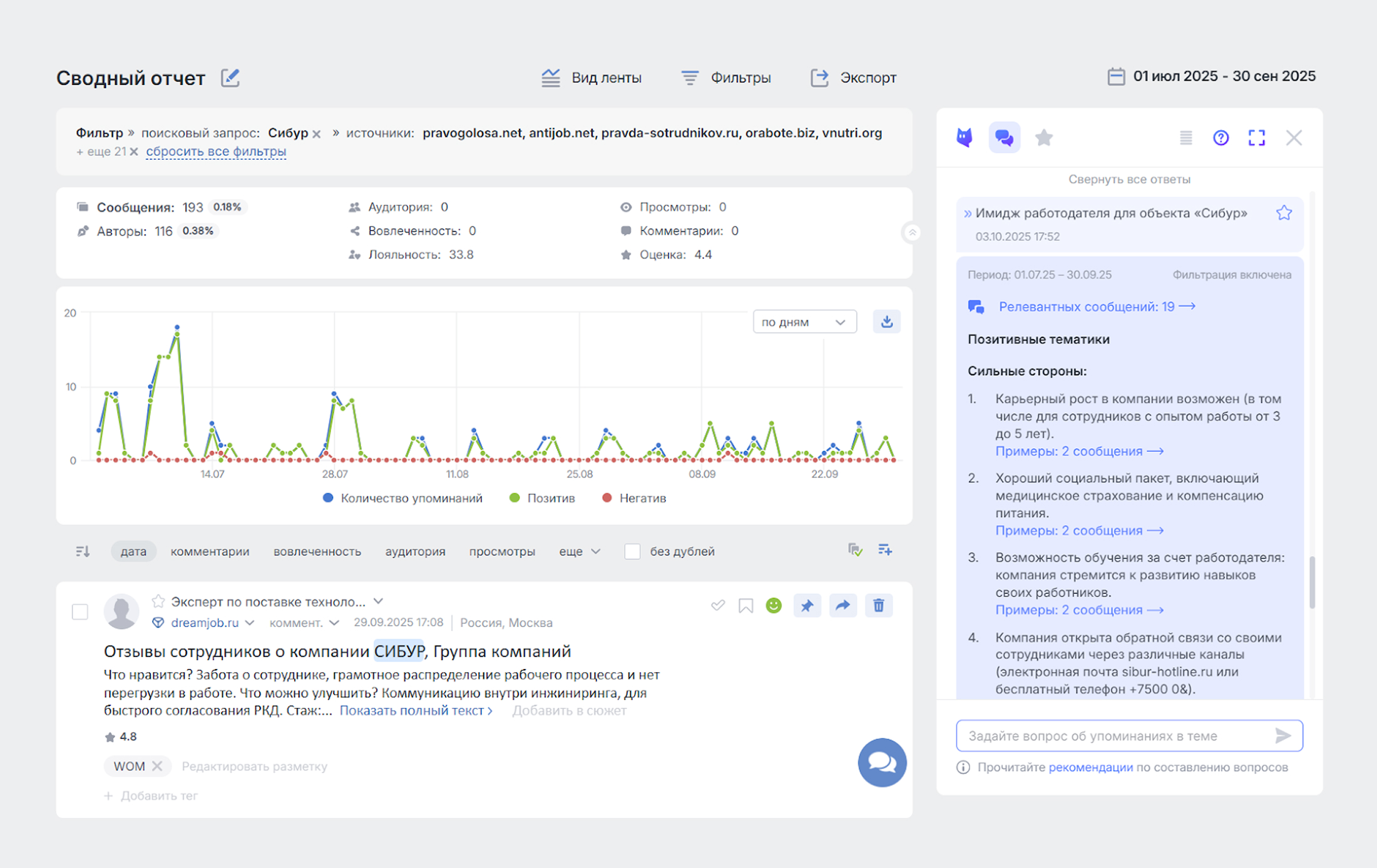
Task: Expand the 'еще' sorting dropdown
Action: click(580, 551)
